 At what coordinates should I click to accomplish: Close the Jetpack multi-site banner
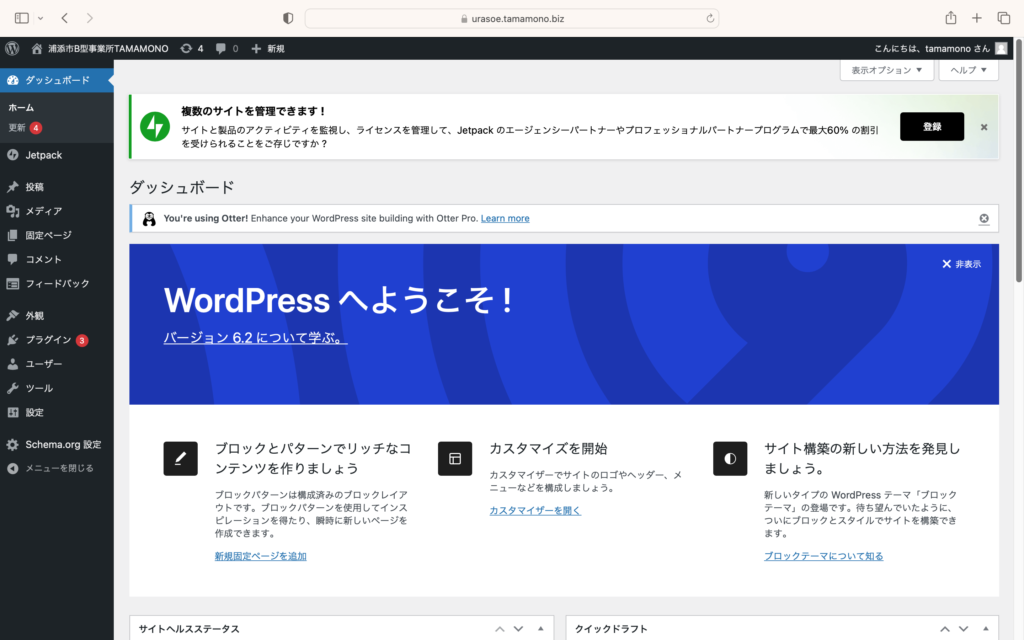[x=983, y=127]
